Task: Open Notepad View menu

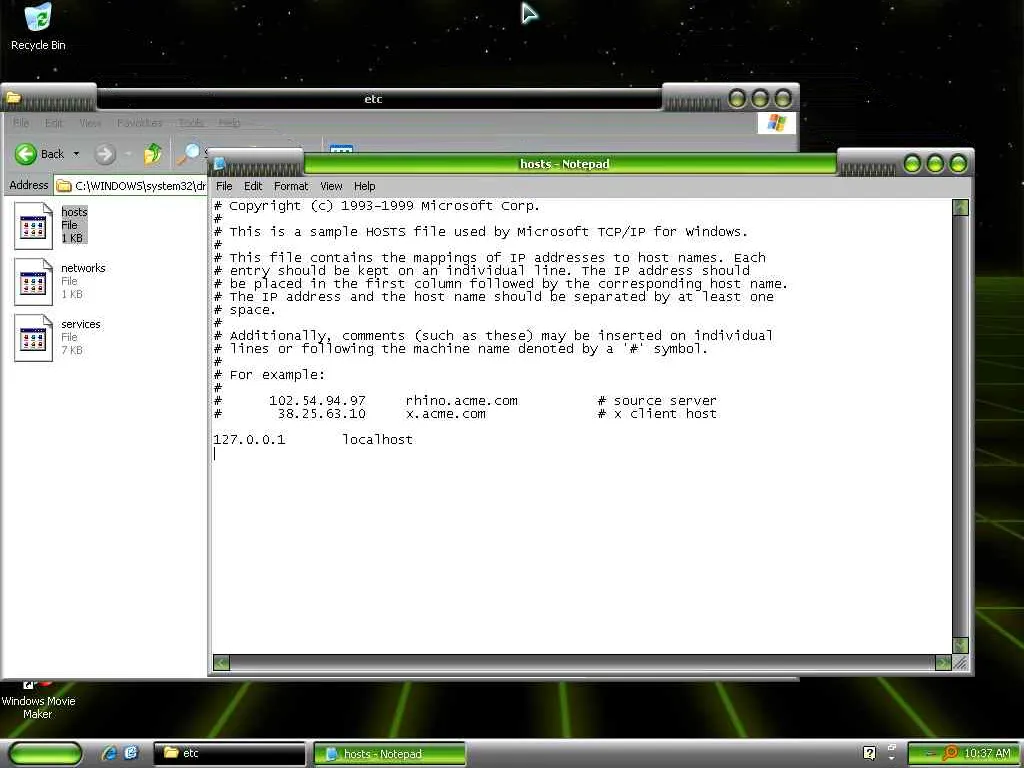Action: click(x=331, y=186)
